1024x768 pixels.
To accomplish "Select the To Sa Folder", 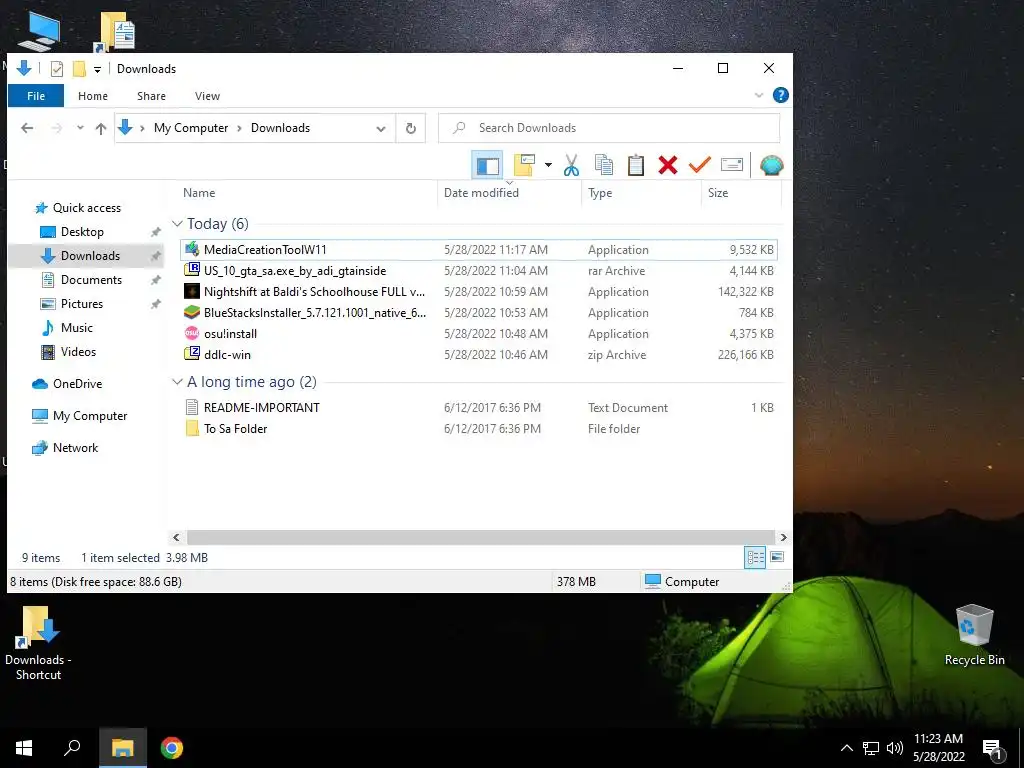I will point(479,428).
